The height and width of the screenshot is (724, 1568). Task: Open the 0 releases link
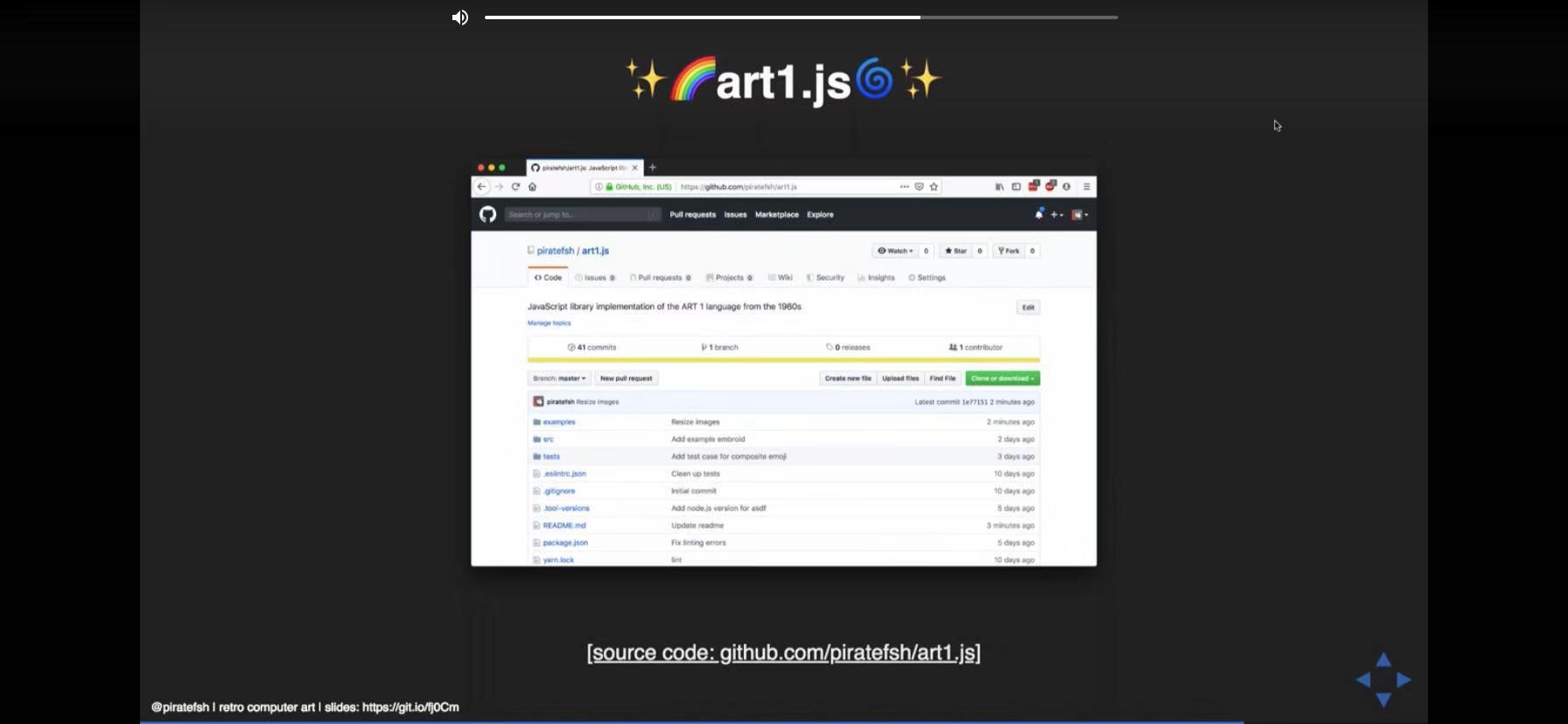(848, 347)
